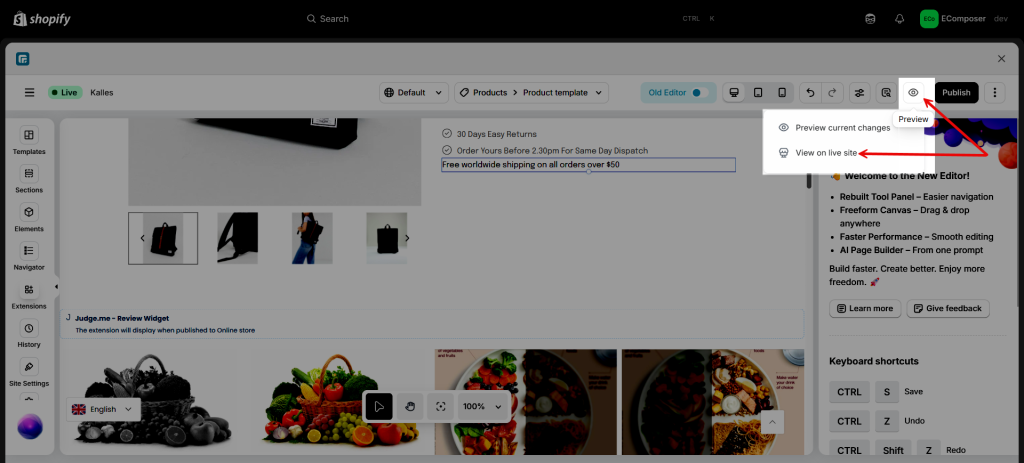Click the purple AI orb icon
The width and height of the screenshot is (1024, 463).
coord(29,426)
